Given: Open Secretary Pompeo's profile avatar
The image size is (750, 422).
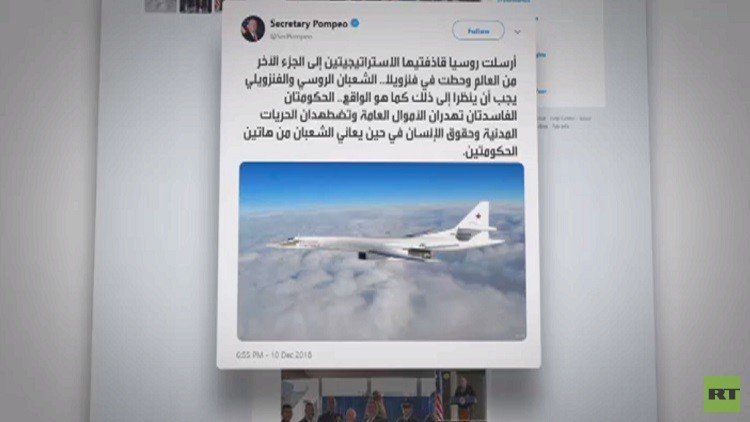Looking at the screenshot, I should click(253, 29).
